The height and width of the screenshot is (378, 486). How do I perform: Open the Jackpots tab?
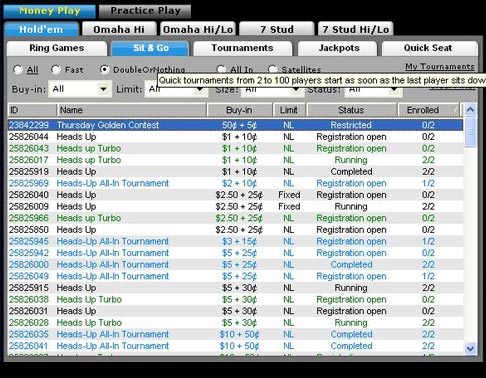tap(338, 48)
